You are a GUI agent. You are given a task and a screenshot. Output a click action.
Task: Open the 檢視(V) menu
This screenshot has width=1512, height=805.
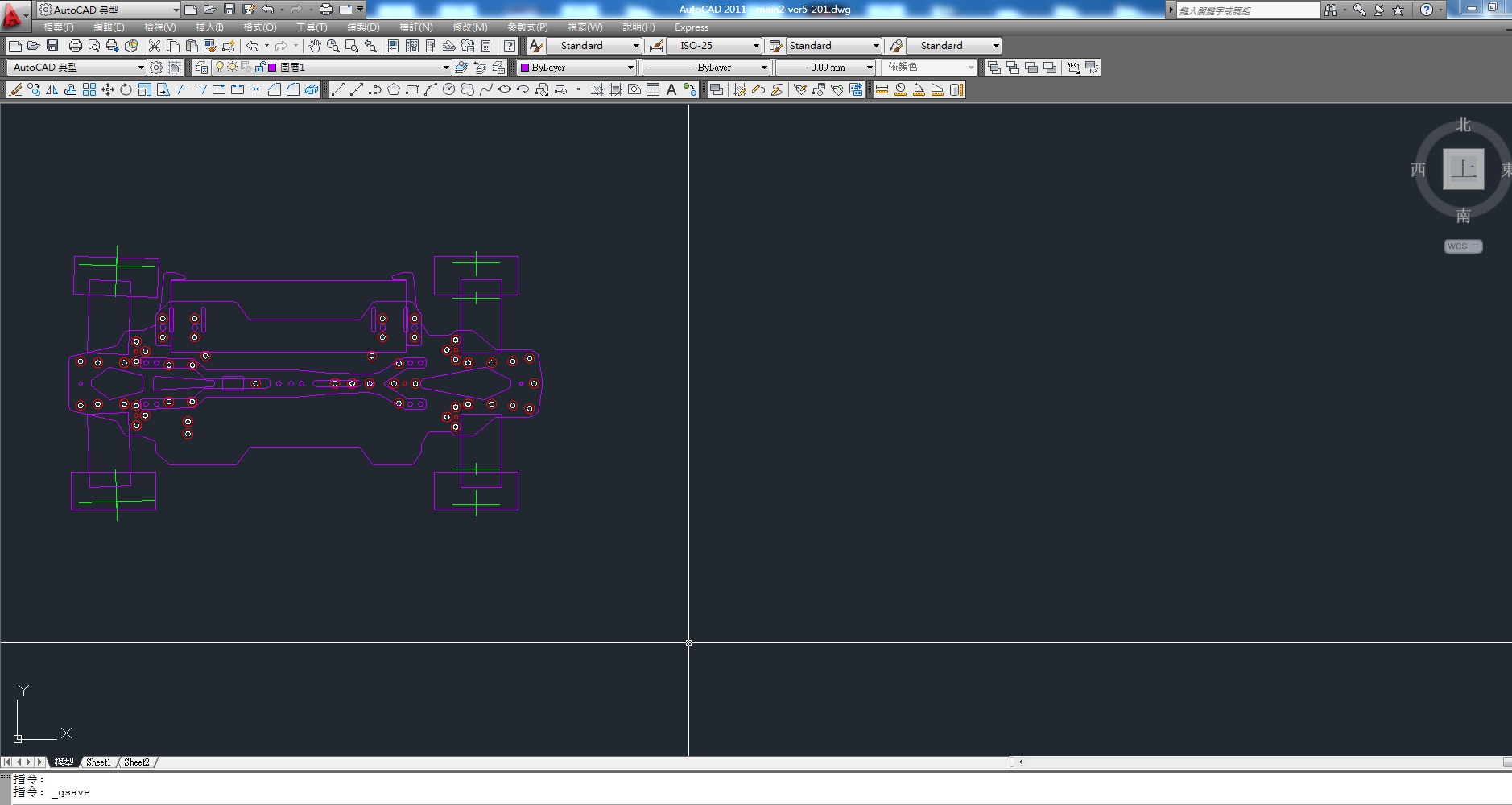tap(159, 27)
